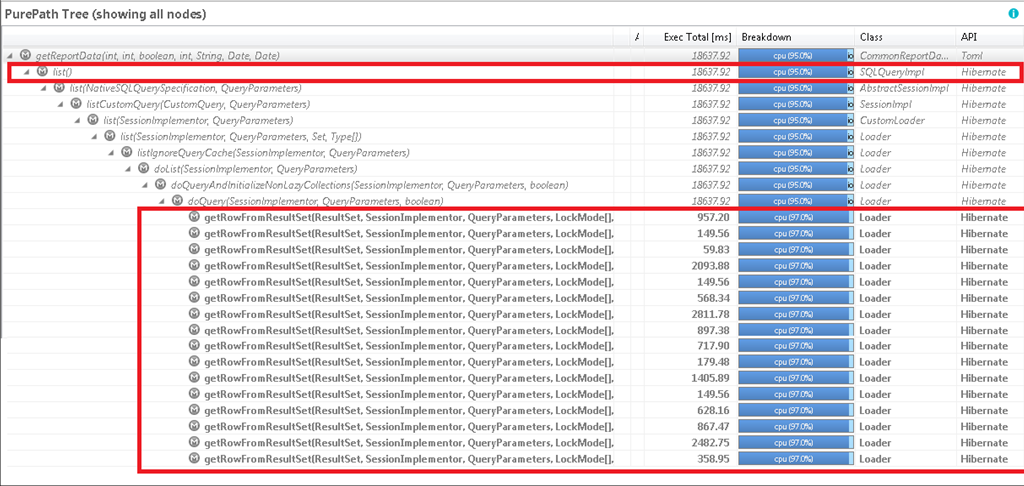Click the Class column header

(x=871, y=37)
